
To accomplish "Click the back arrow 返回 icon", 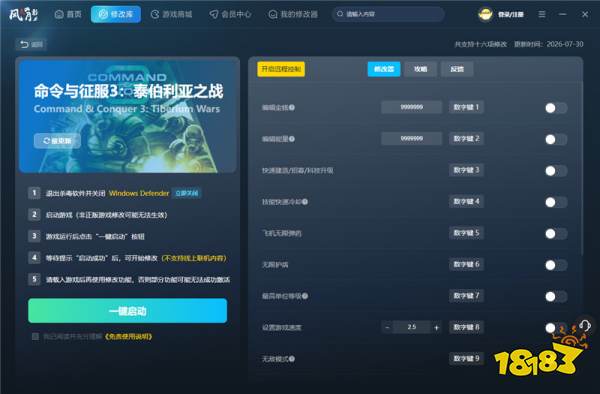I will click(24, 44).
